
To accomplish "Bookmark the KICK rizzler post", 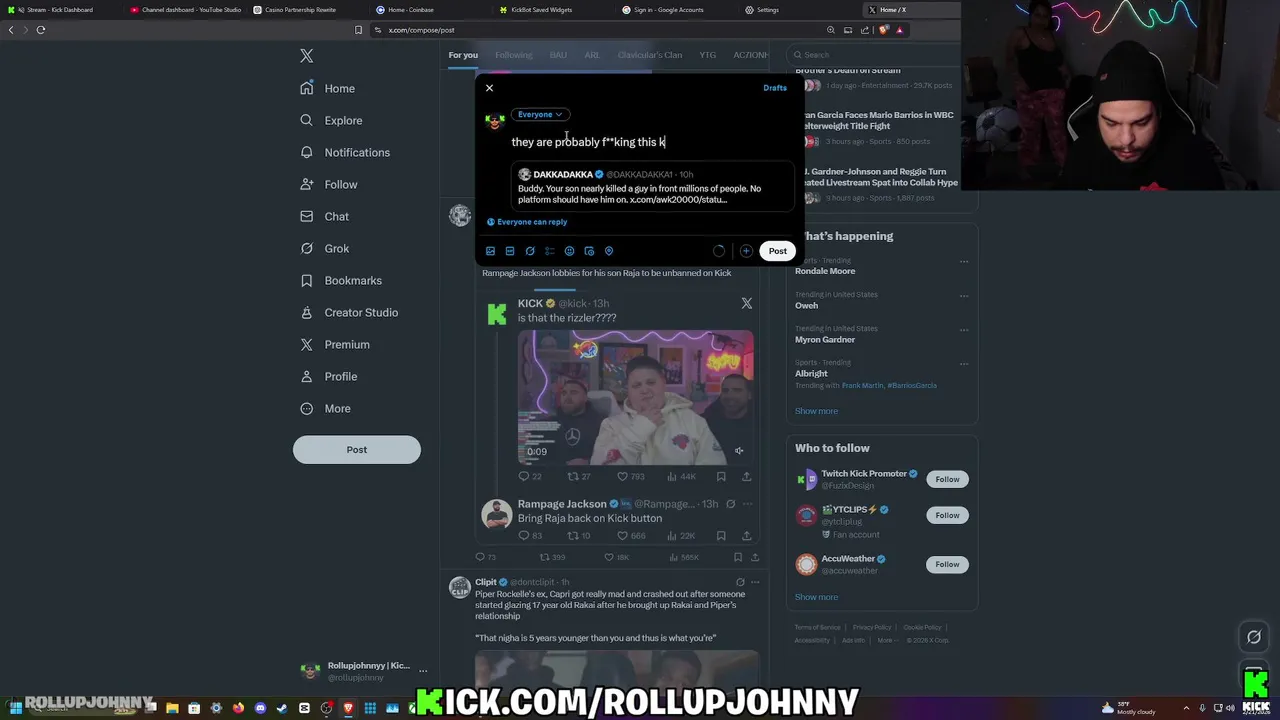I will 721,476.
